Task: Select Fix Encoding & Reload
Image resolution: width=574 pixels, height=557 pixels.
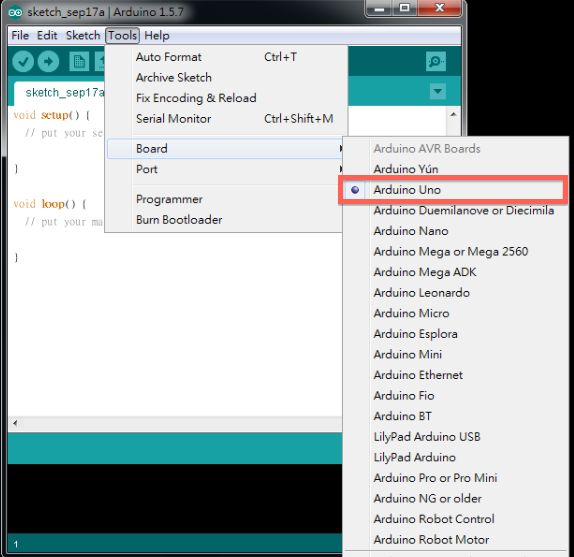Action: tap(226, 98)
